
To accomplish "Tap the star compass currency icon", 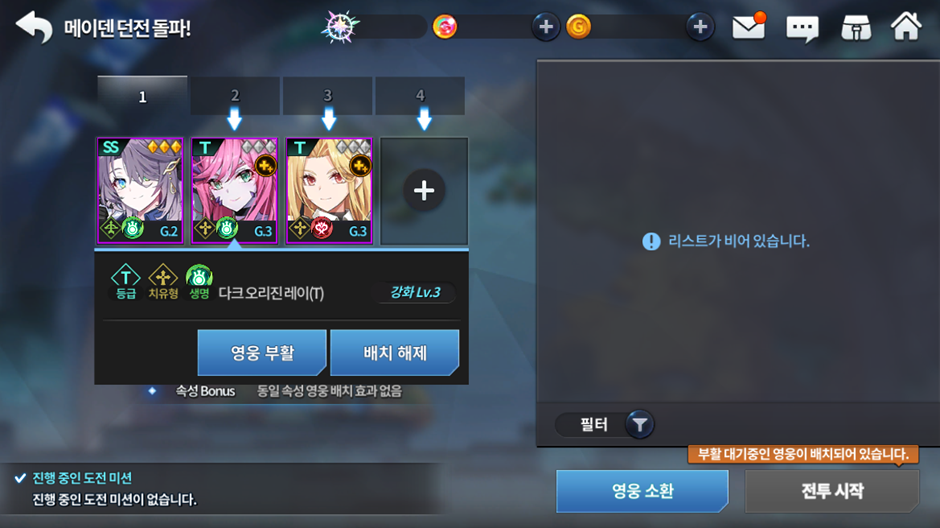I will coord(341,26).
